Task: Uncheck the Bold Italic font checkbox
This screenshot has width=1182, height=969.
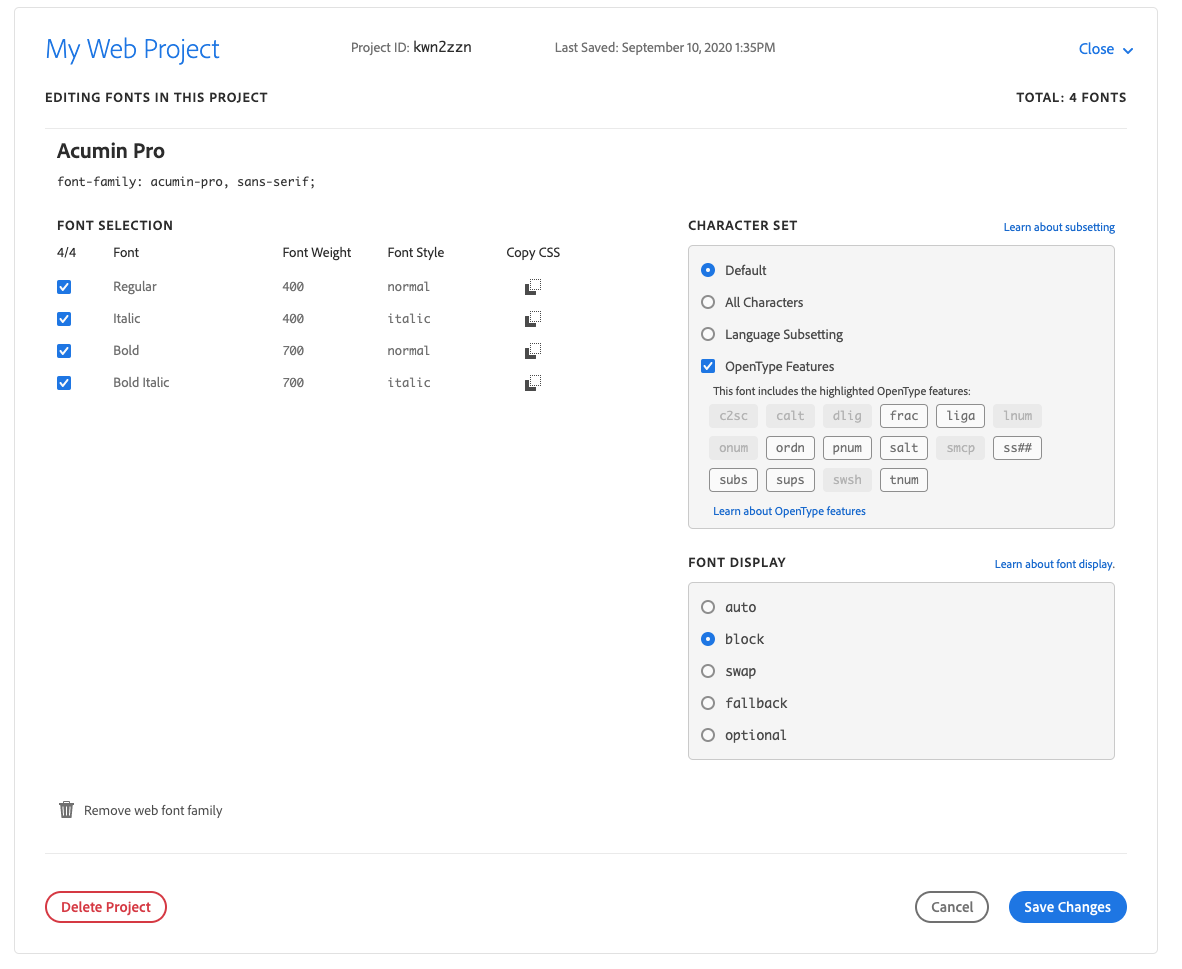Action: [64, 383]
